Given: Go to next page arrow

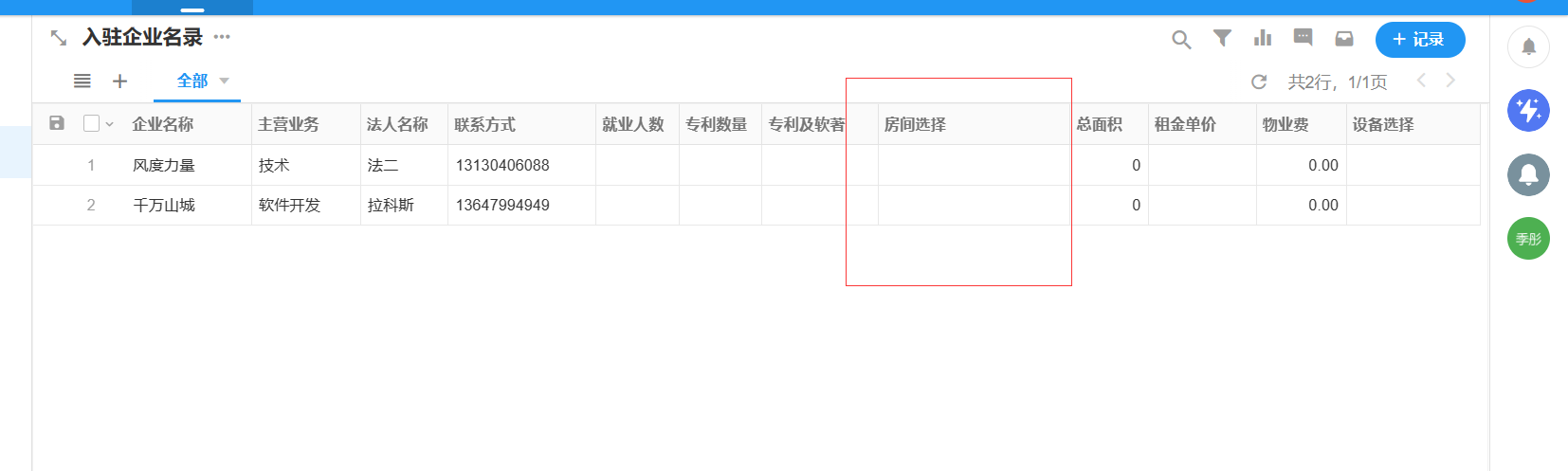Looking at the screenshot, I should point(1450,81).
